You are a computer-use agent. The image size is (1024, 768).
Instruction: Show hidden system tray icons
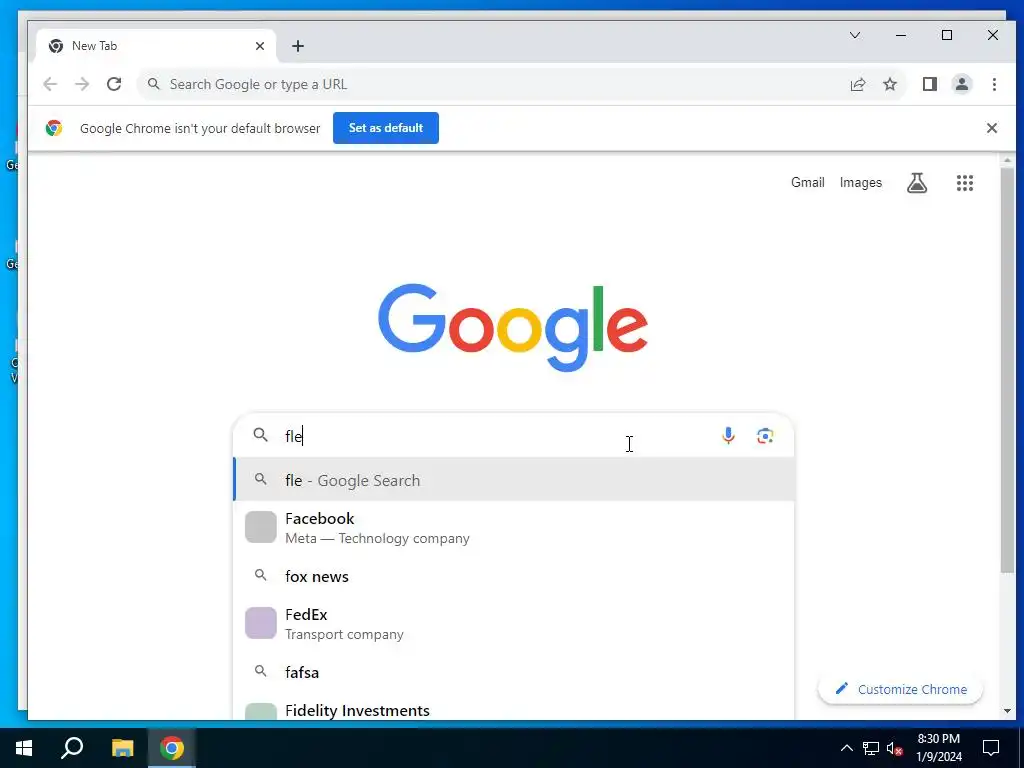tap(846, 748)
